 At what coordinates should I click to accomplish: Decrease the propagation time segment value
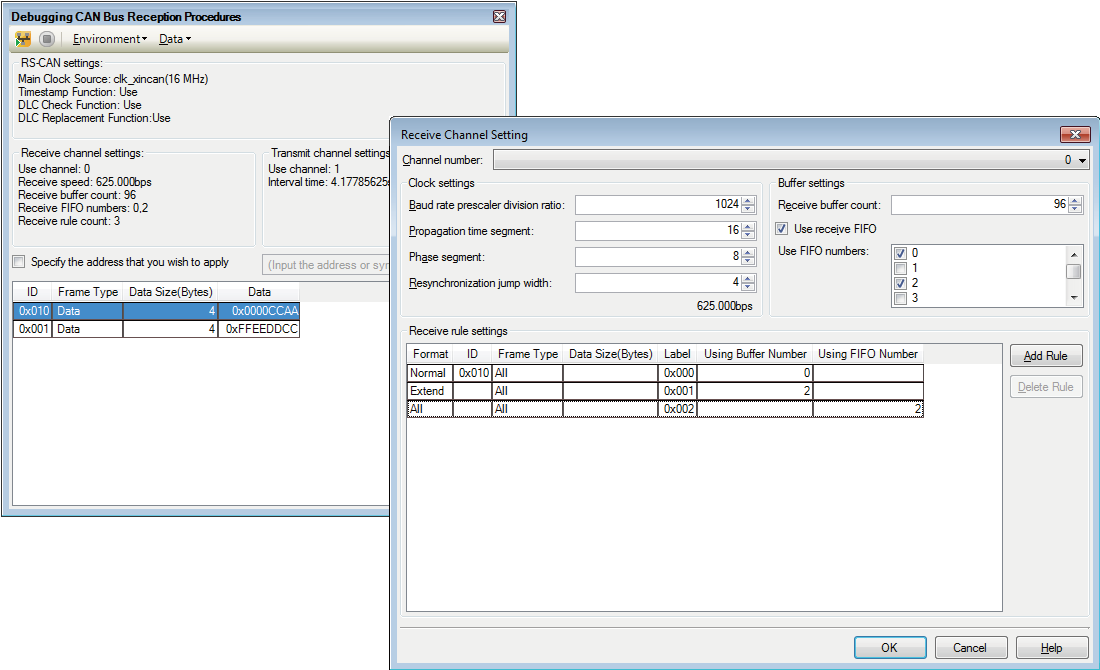pyautogui.click(x=748, y=234)
